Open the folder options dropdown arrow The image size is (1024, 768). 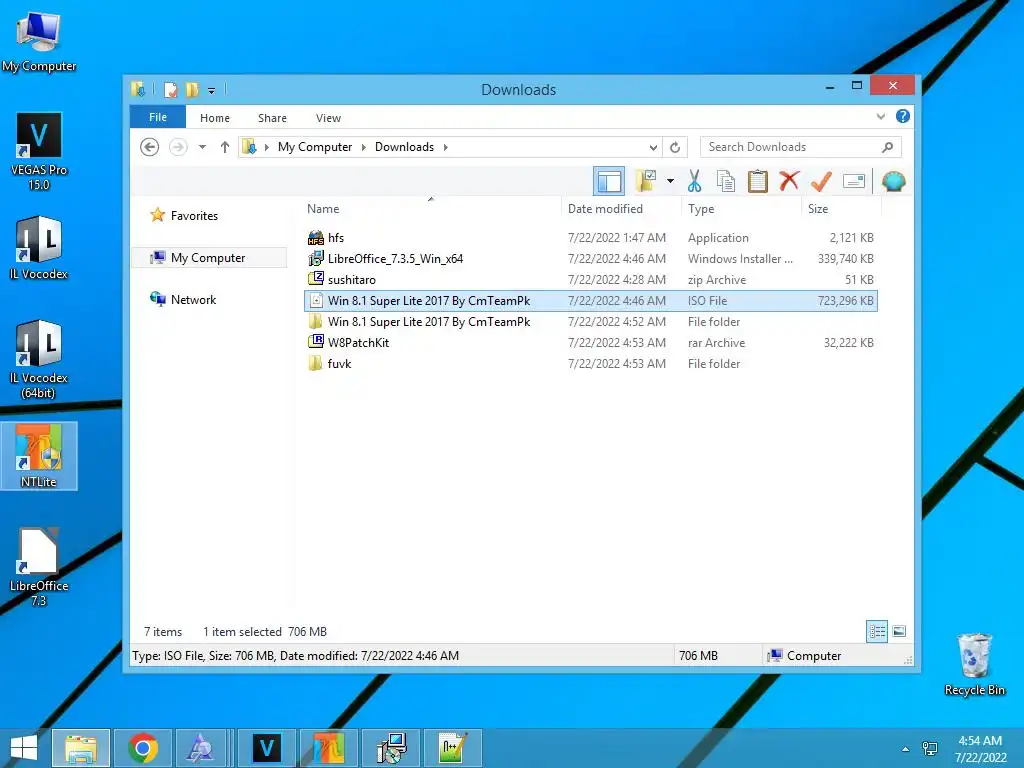670,181
